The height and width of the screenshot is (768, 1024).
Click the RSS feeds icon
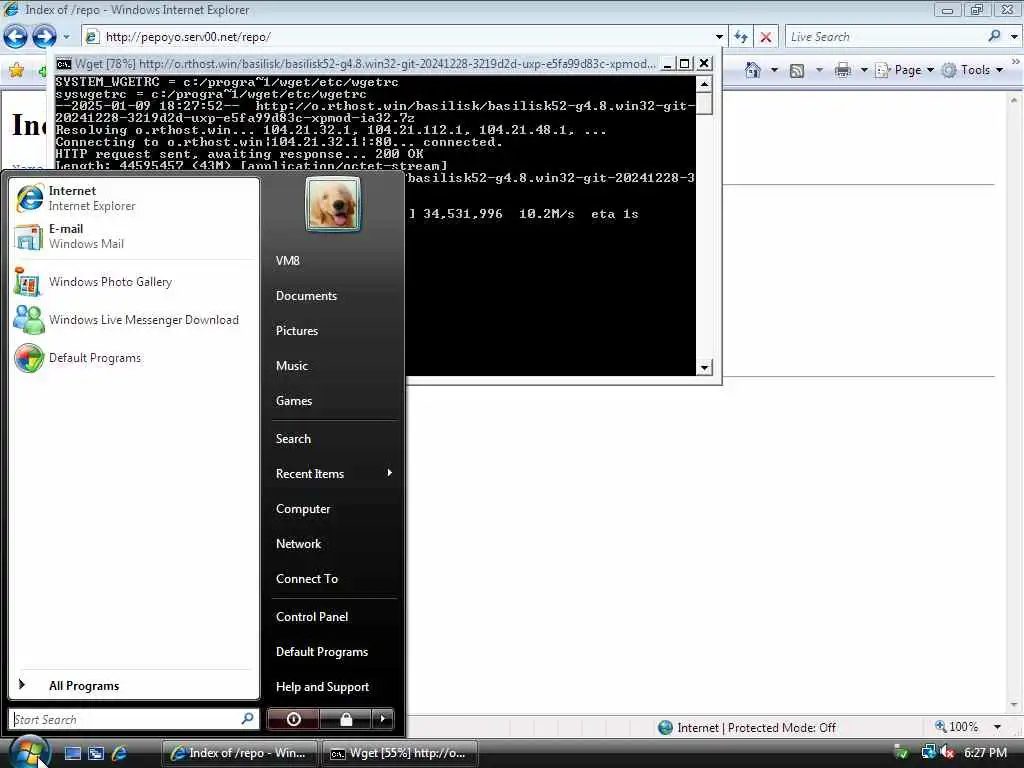point(797,71)
